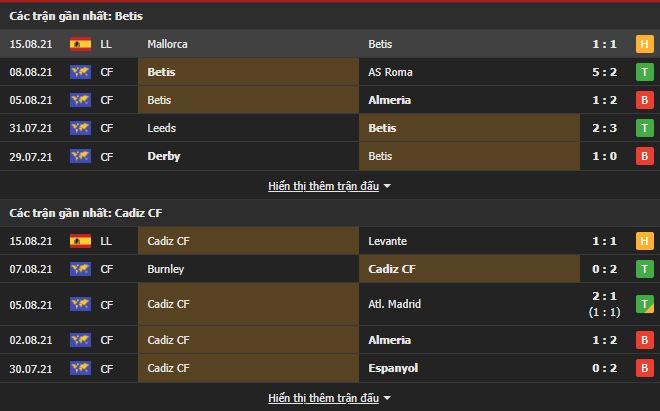This screenshot has width=660, height=411.
Task: Click red B badge for Espanyol match
Action: coord(644,368)
